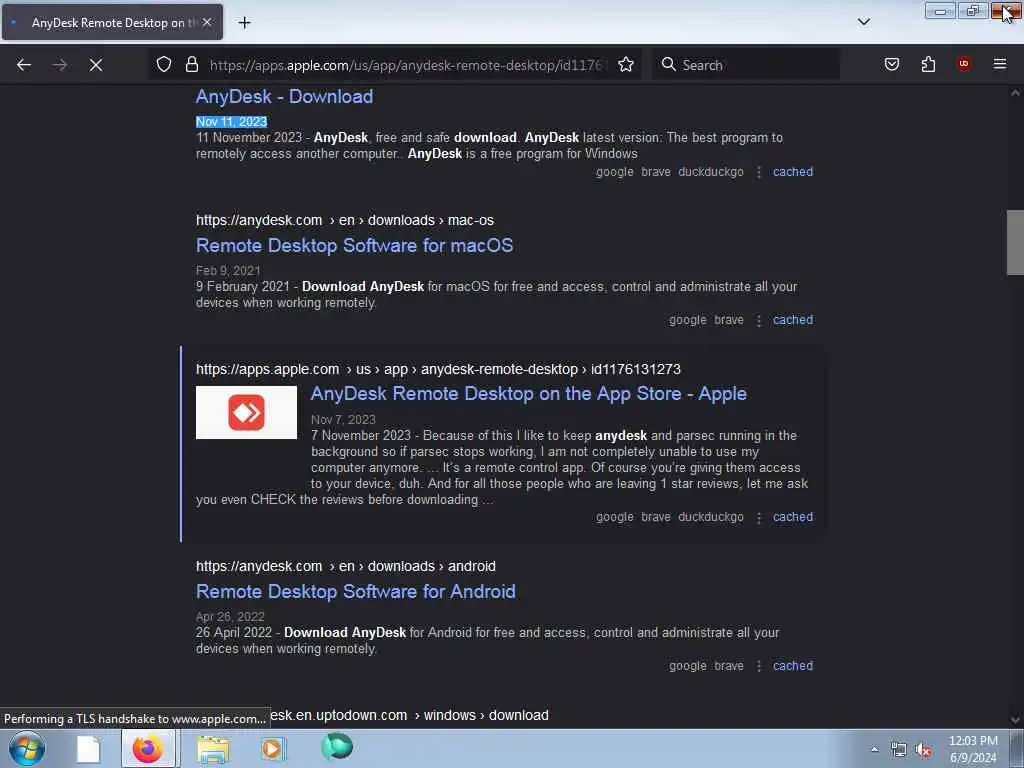
Task: Open the green round app taskbar icon
Action: coord(337,747)
